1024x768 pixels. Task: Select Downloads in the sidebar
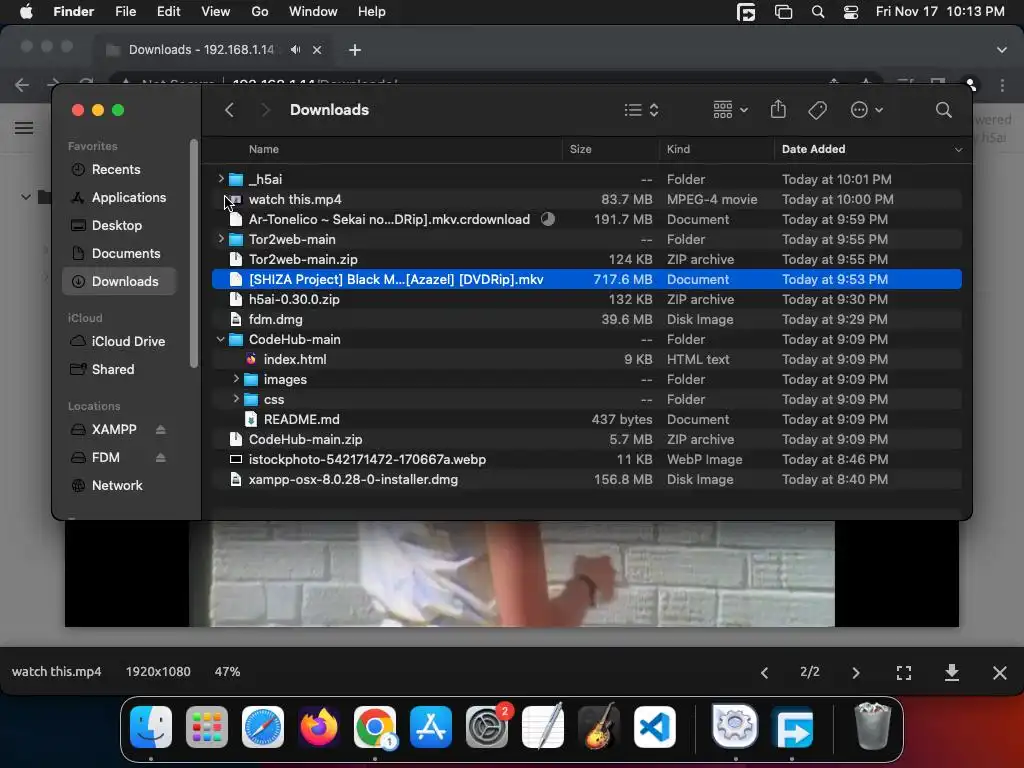pos(119,281)
